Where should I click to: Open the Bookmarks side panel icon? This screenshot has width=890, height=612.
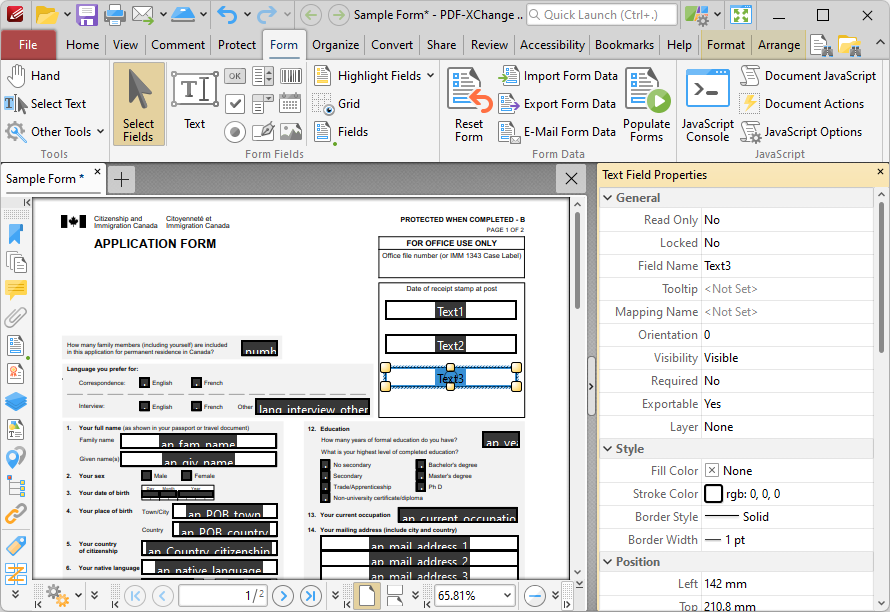(x=15, y=234)
